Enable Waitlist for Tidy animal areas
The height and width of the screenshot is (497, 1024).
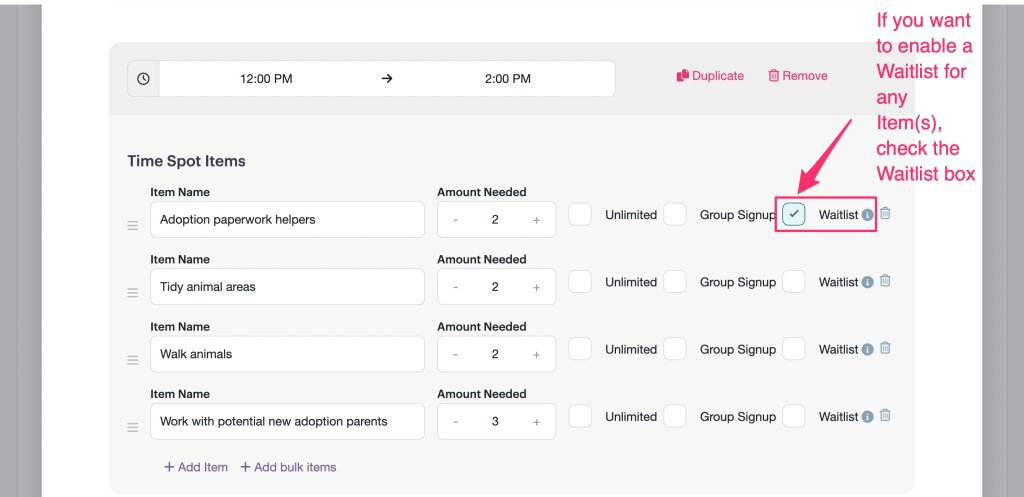click(793, 281)
